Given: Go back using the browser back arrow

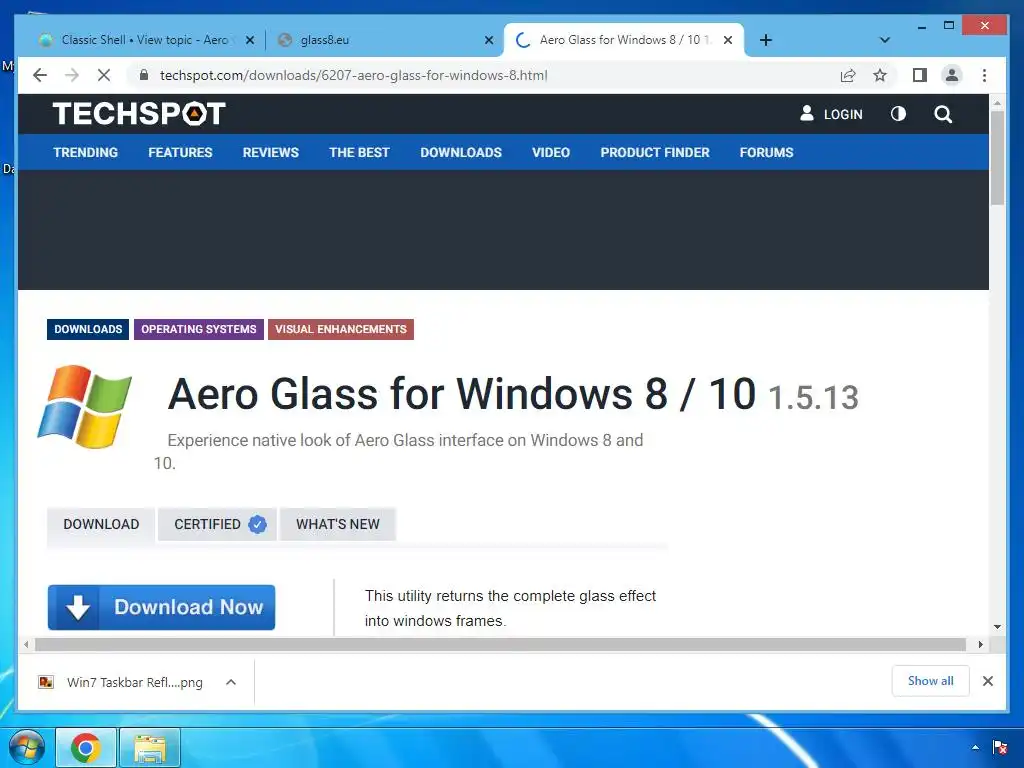Looking at the screenshot, I should coord(40,75).
